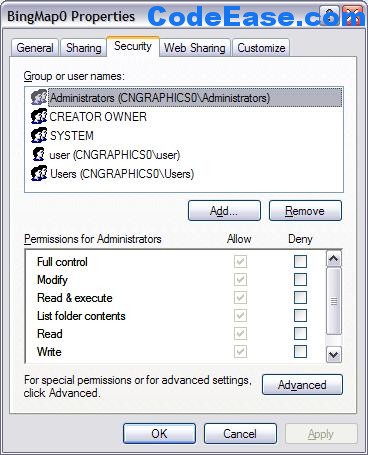Click the Remove button

[305, 211]
